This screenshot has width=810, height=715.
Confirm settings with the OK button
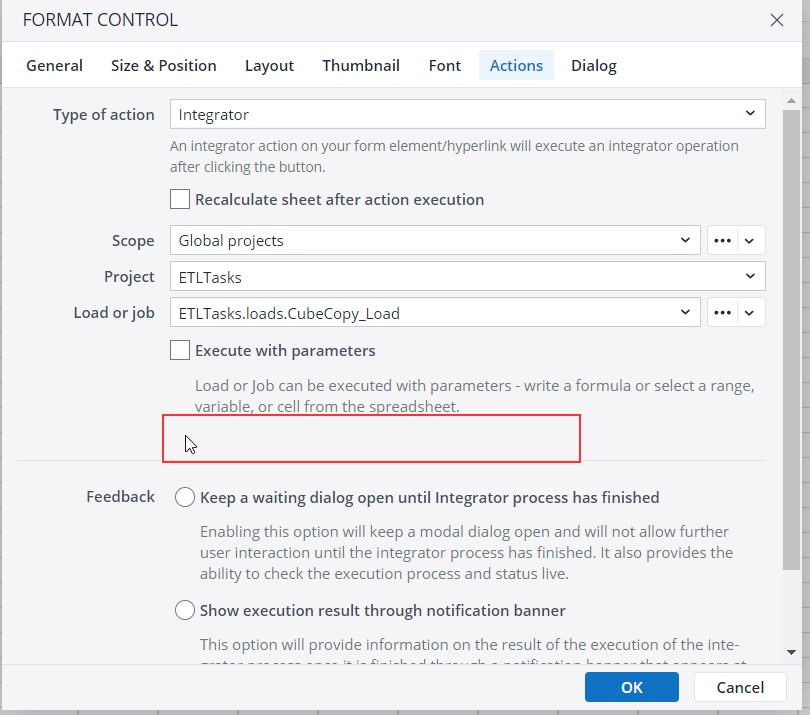point(631,687)
